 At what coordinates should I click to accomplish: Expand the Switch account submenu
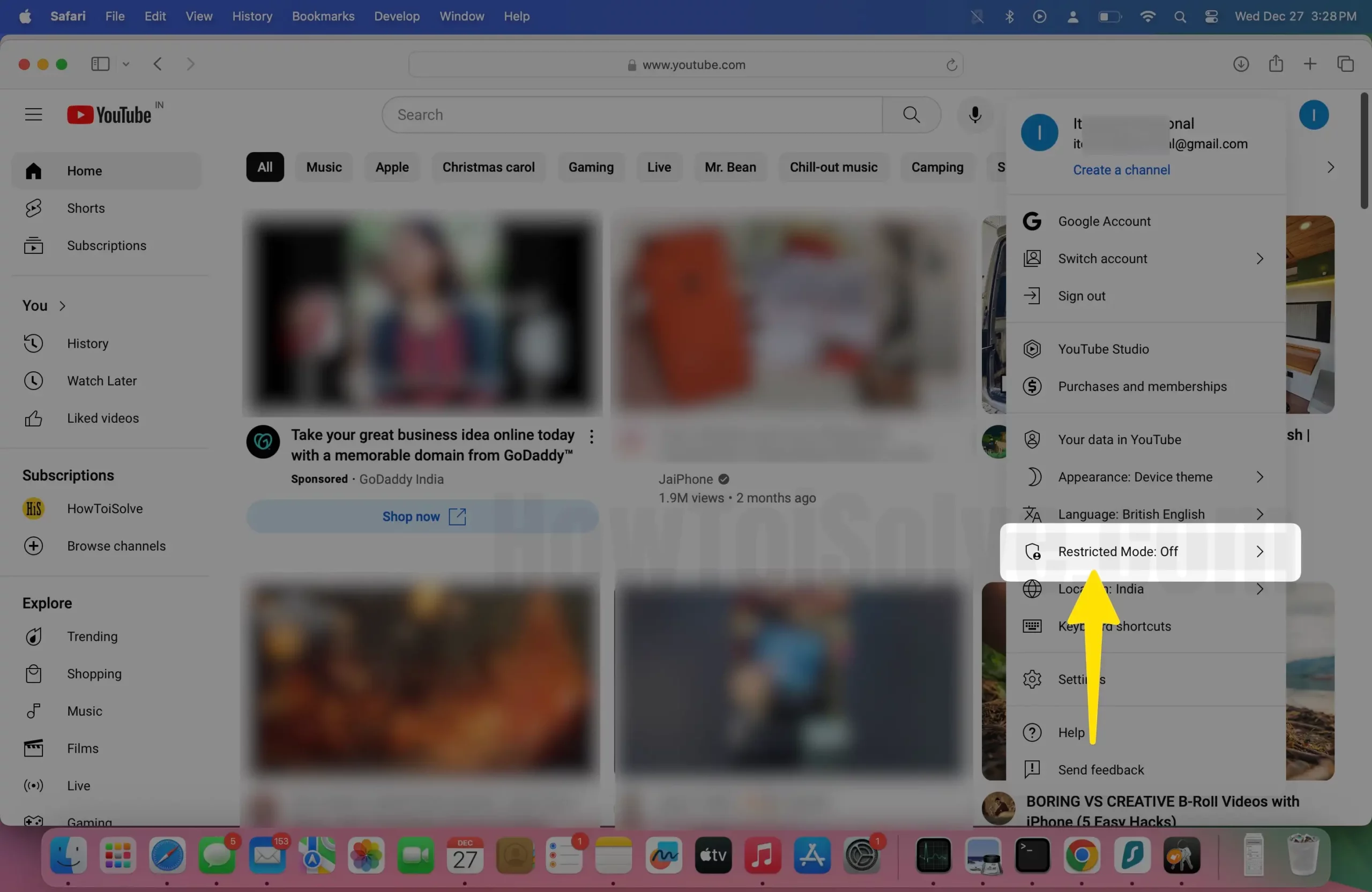tap(1103, 258)
